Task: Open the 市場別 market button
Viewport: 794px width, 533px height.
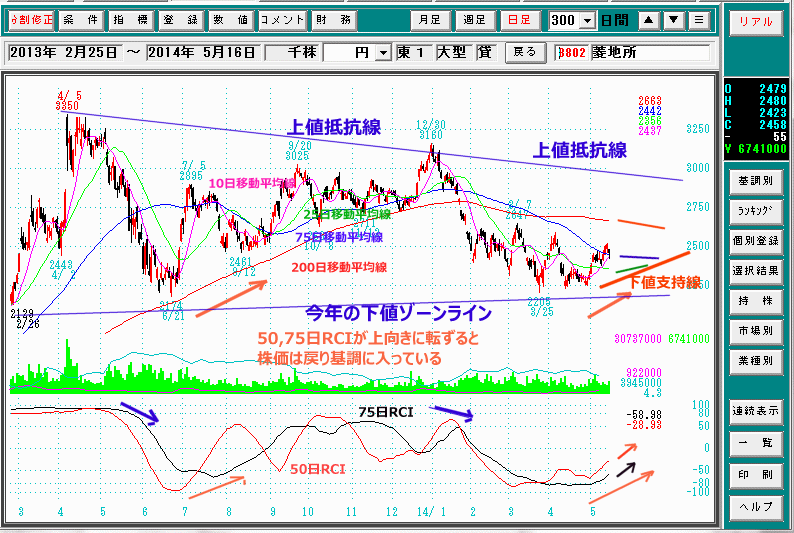Action: [x=756, y=331]
